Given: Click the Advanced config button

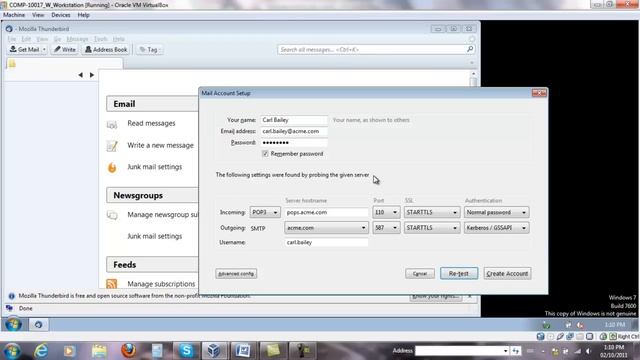Looking at the screenshot, I should [x=236, y=274].
